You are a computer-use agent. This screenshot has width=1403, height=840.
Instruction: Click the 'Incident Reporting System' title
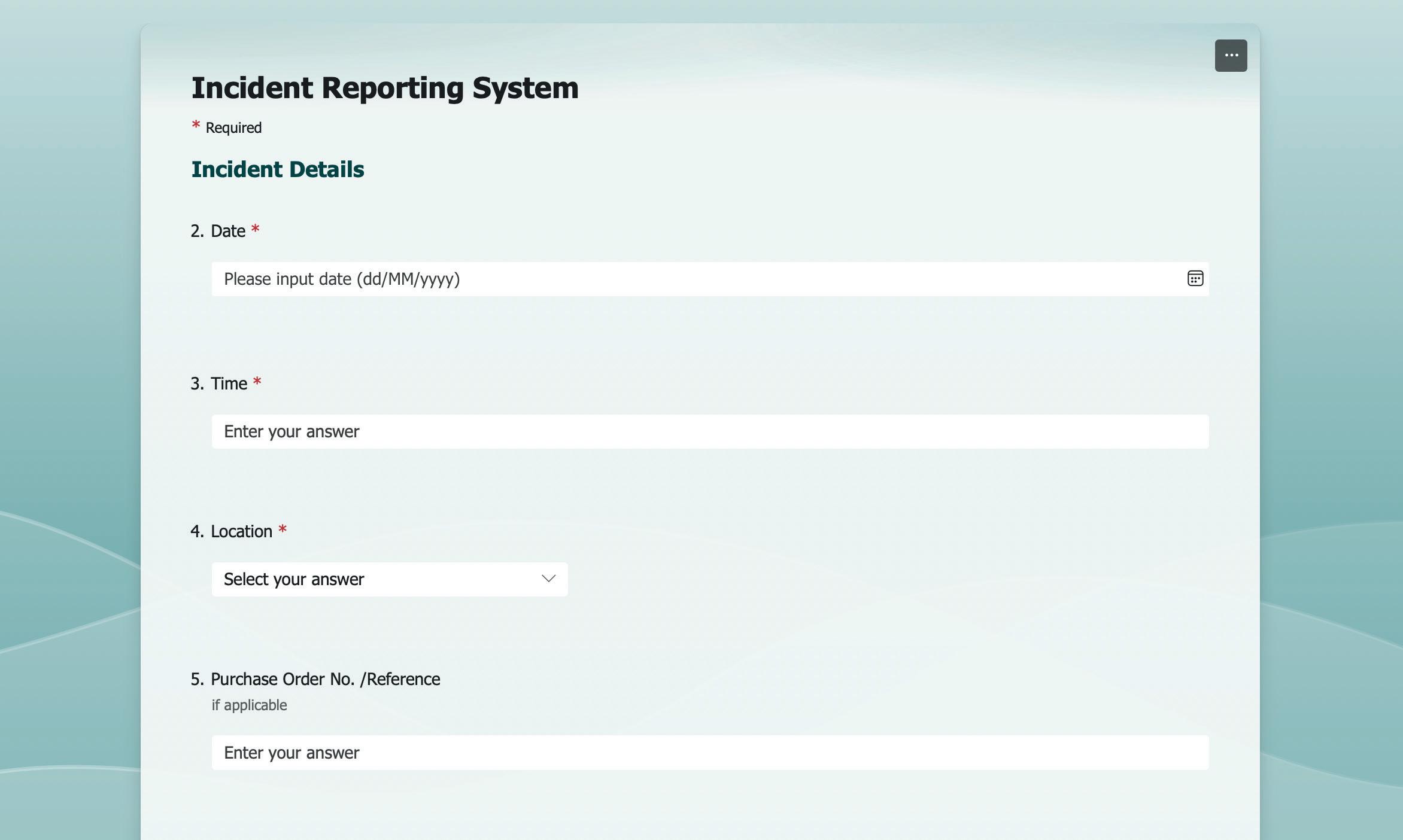pyautogui.click(x=385, y=88)
